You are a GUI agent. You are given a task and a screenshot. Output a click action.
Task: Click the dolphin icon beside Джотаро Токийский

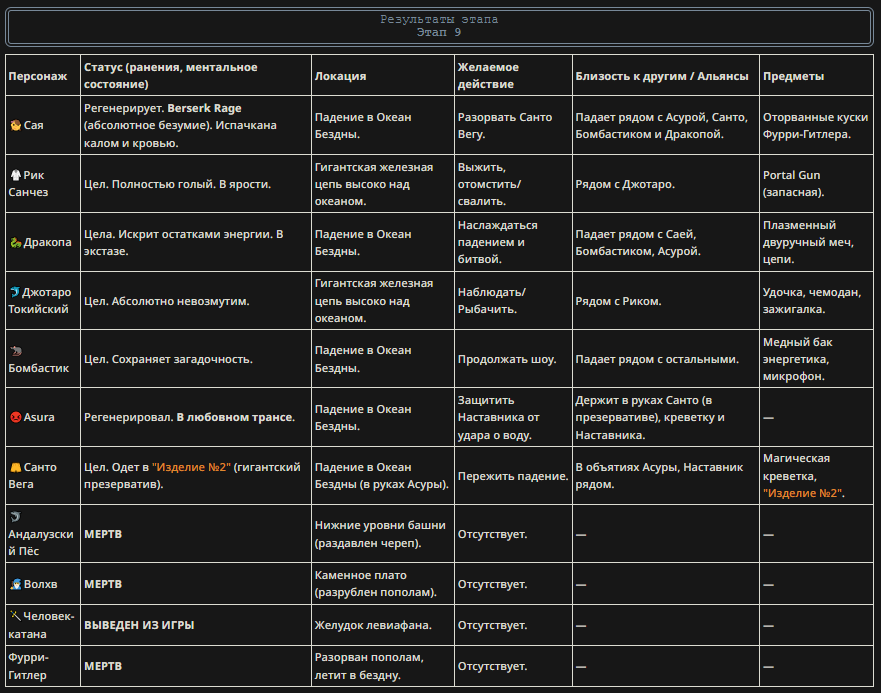15,292
